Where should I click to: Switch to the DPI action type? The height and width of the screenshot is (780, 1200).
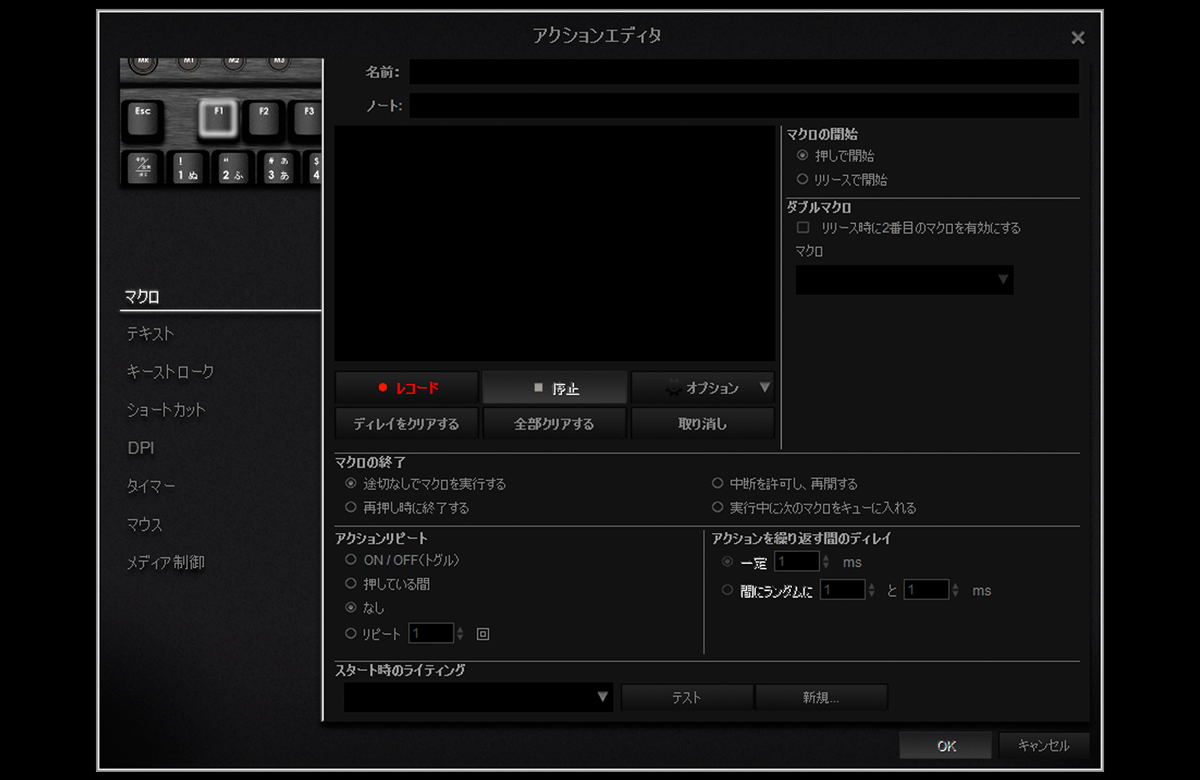(141, 448)
